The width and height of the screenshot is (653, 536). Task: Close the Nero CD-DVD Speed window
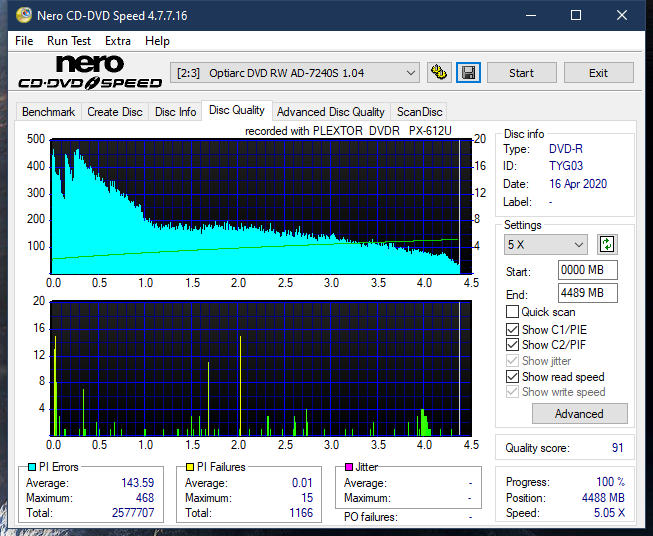pyautogui.click(x=622, y=15)
